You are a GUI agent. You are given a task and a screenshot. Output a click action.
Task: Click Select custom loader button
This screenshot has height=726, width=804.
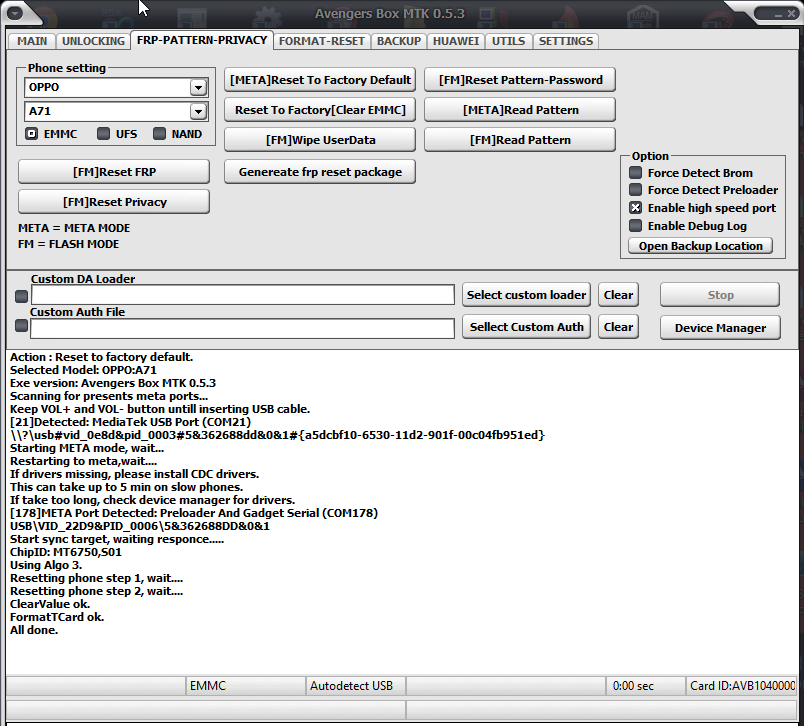click(526, 295)
